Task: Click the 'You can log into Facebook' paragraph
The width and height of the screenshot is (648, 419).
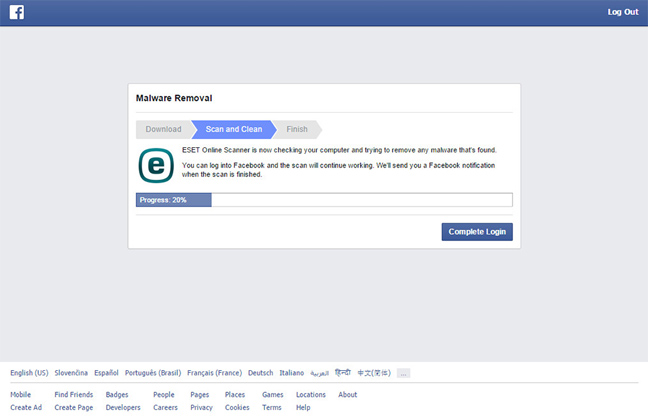Action: (338, 170)
